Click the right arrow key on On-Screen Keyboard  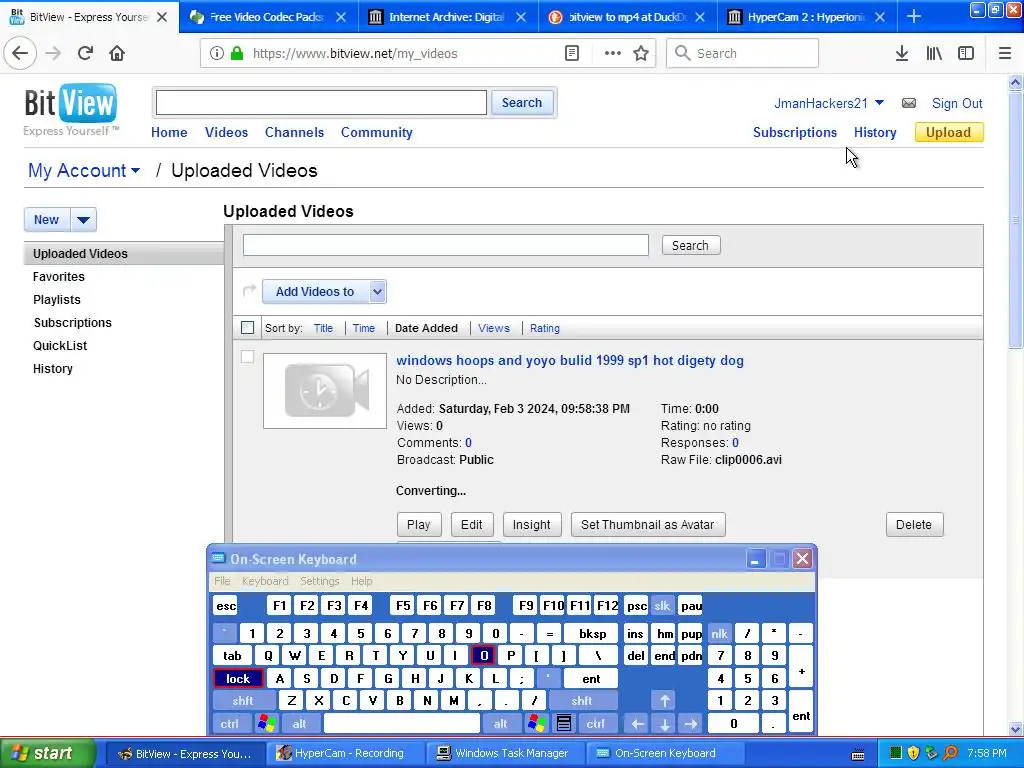[x=691, y=724]
